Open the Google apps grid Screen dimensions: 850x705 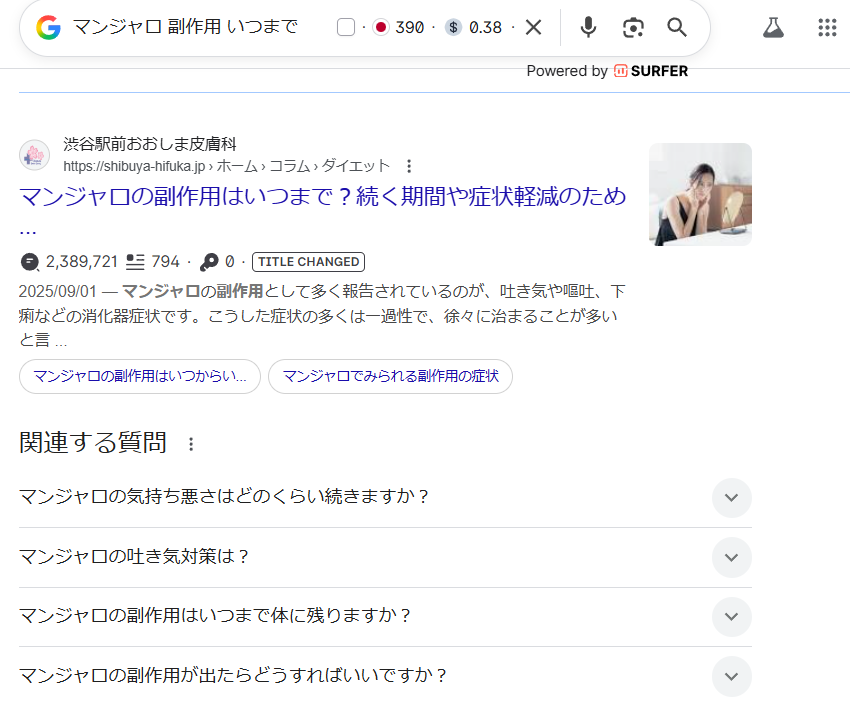[827, 27]
